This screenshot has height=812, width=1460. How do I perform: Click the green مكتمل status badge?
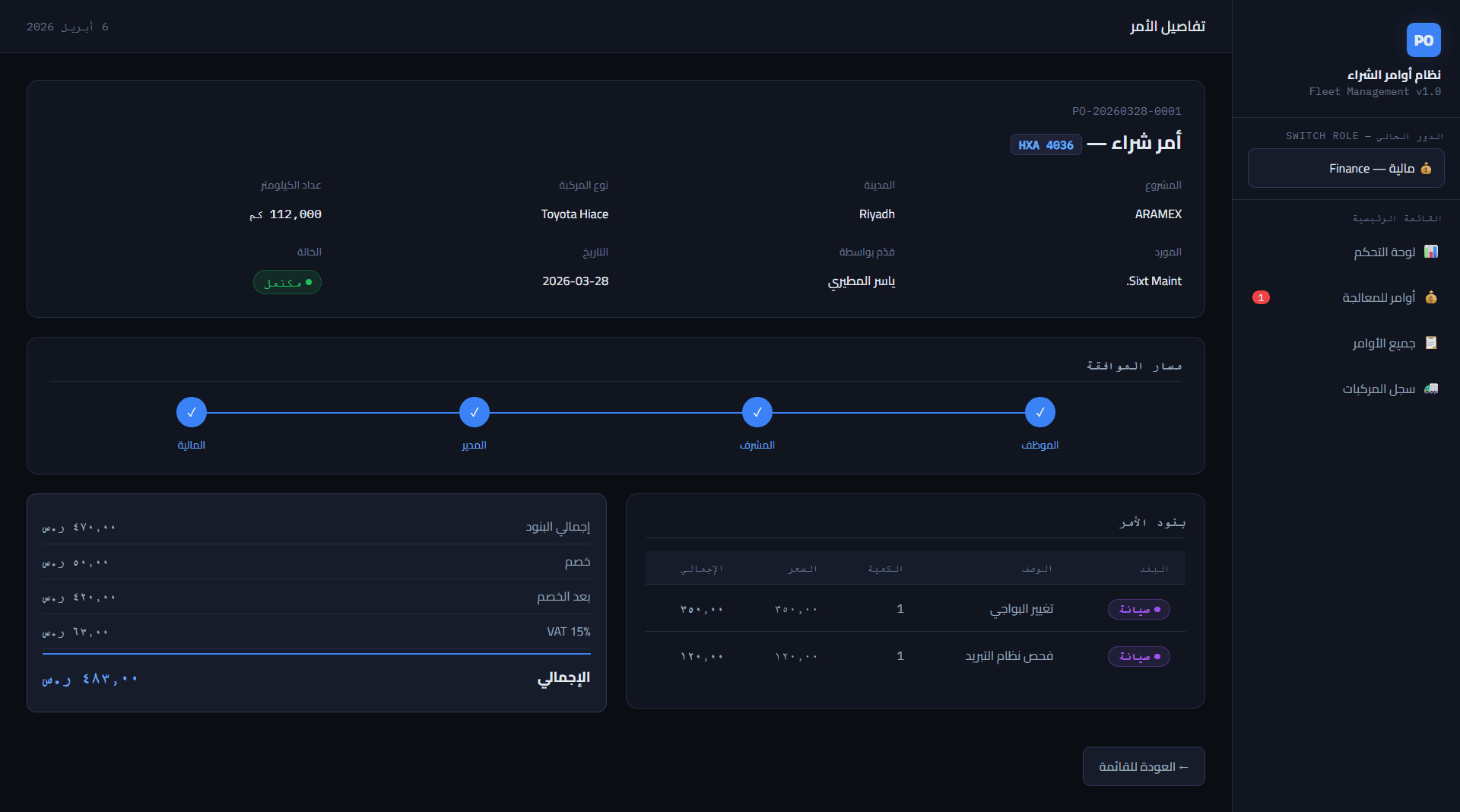[287, 282]
